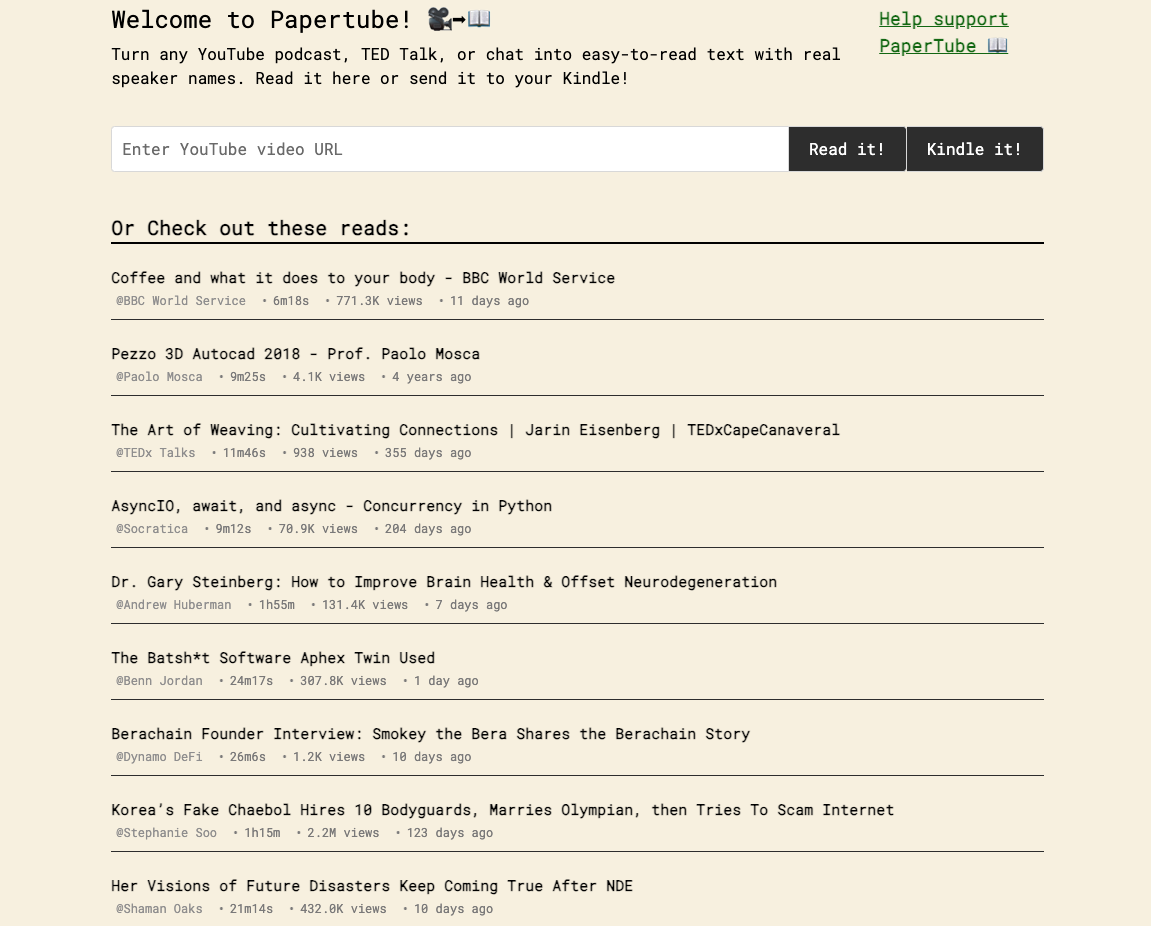Image resolution: width=1151 pixels, height=926 pixels.
Task: Open Berachain Founder Interview read
Action: (x=430, y=734)
